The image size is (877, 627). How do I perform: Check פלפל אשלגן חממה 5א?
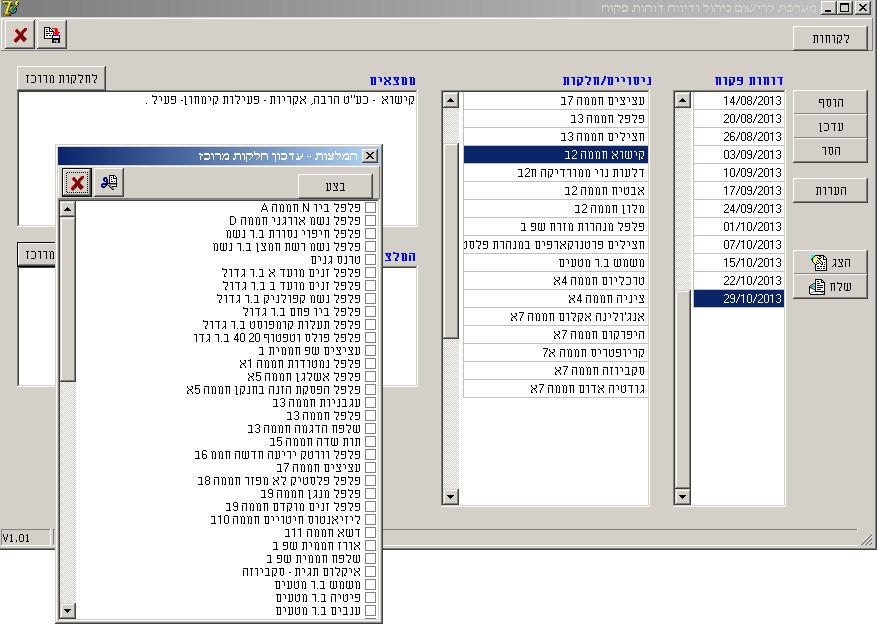point(370,376)
